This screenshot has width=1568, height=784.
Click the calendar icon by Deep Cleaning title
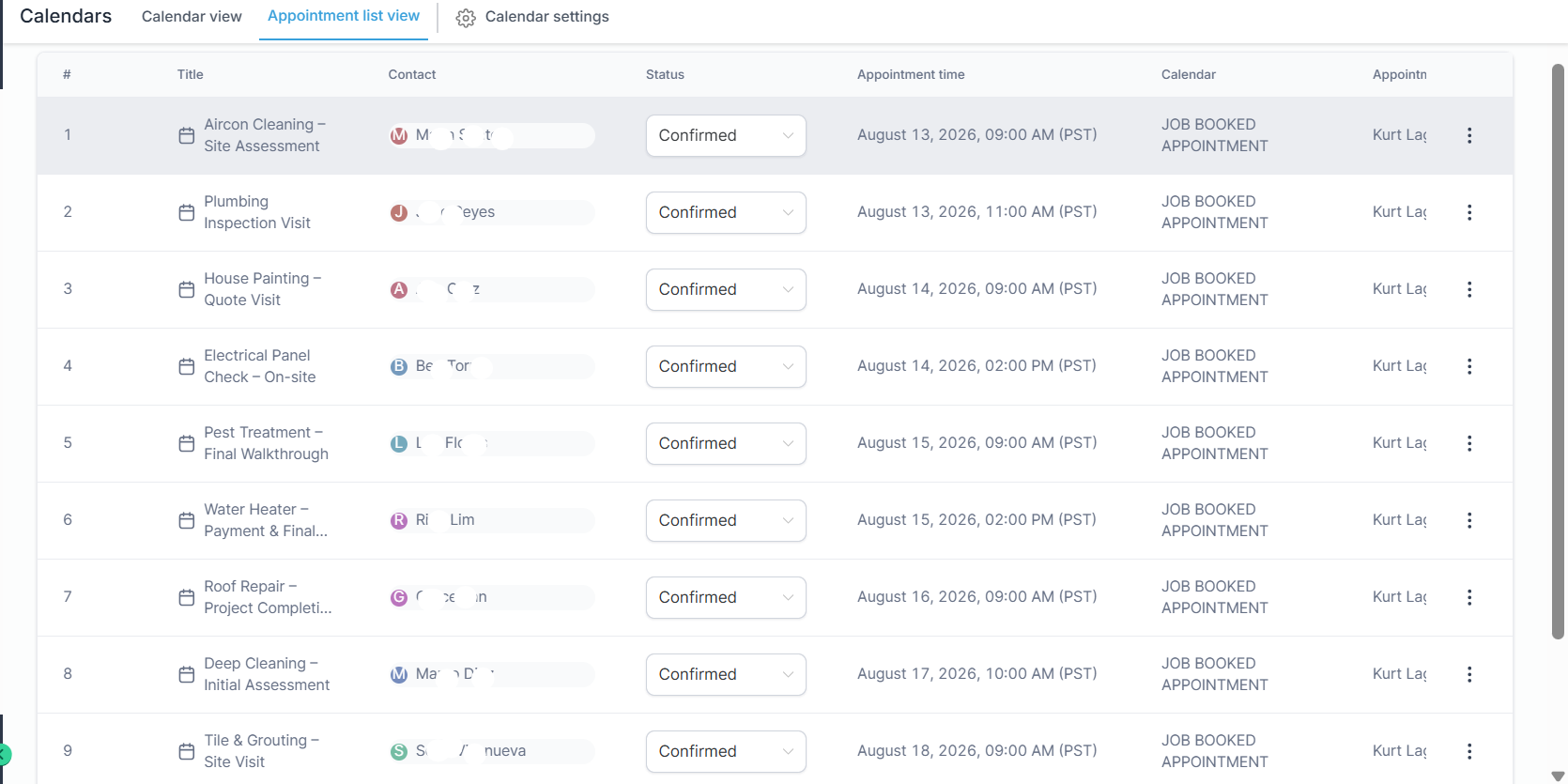187,675
